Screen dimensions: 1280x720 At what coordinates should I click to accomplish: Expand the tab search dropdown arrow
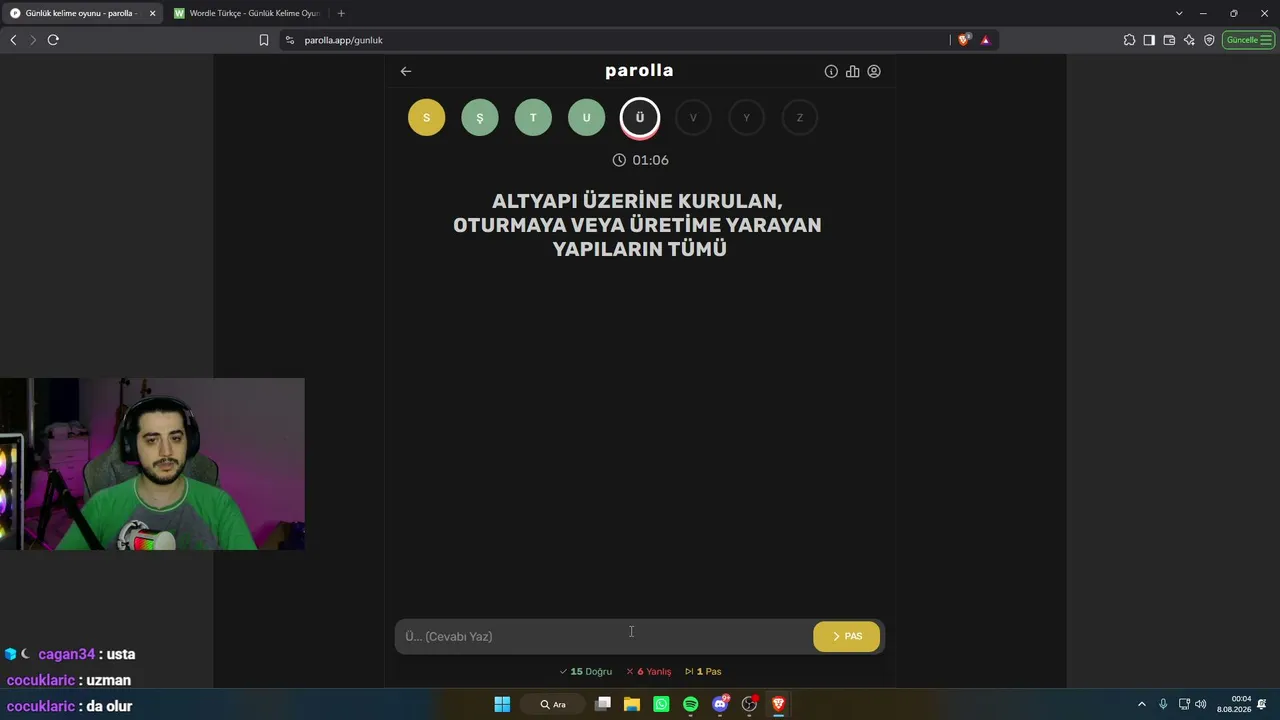[1179, 13]
